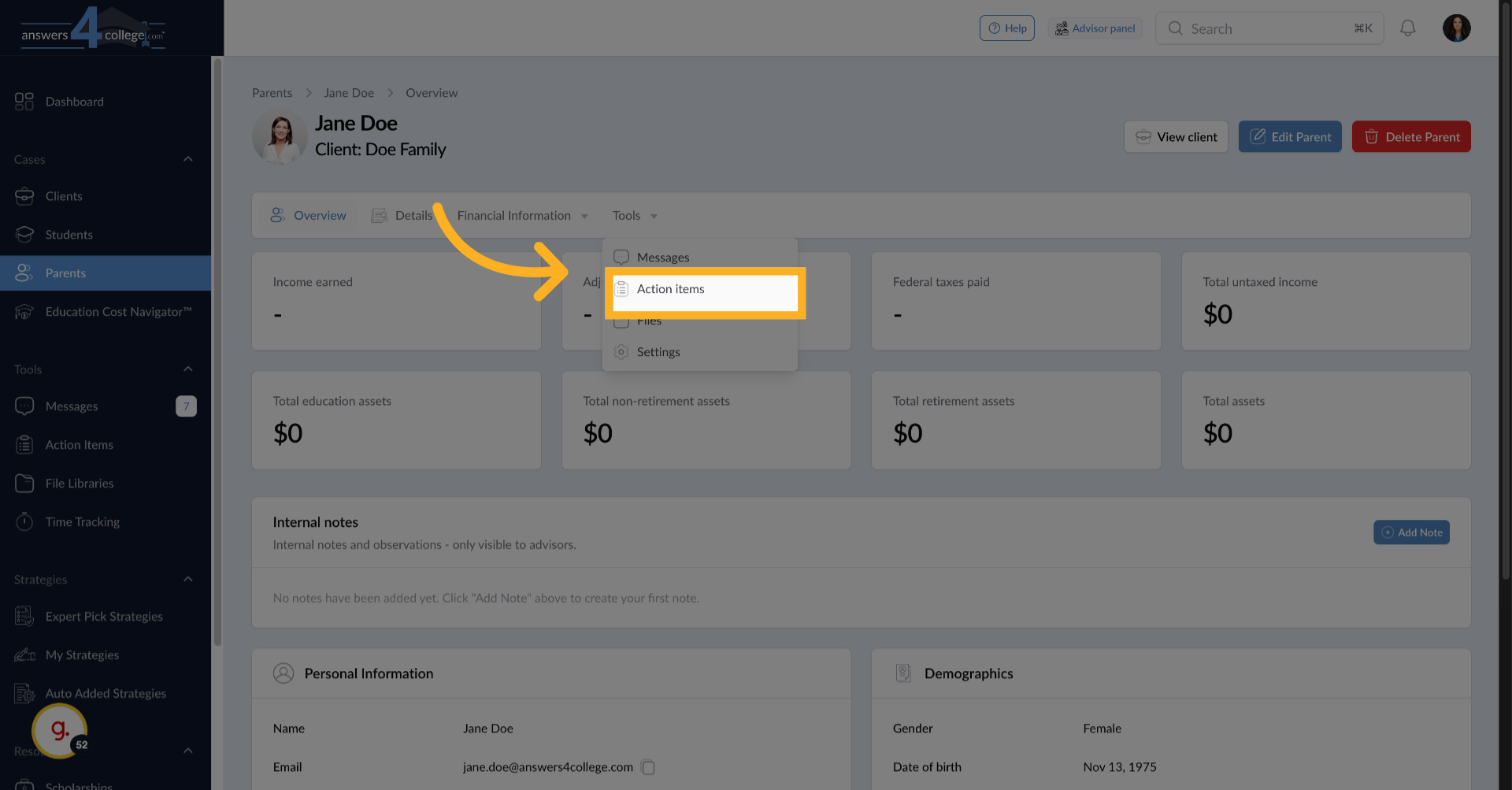Open Expert Pick Strategies

[x=104, y=616]
